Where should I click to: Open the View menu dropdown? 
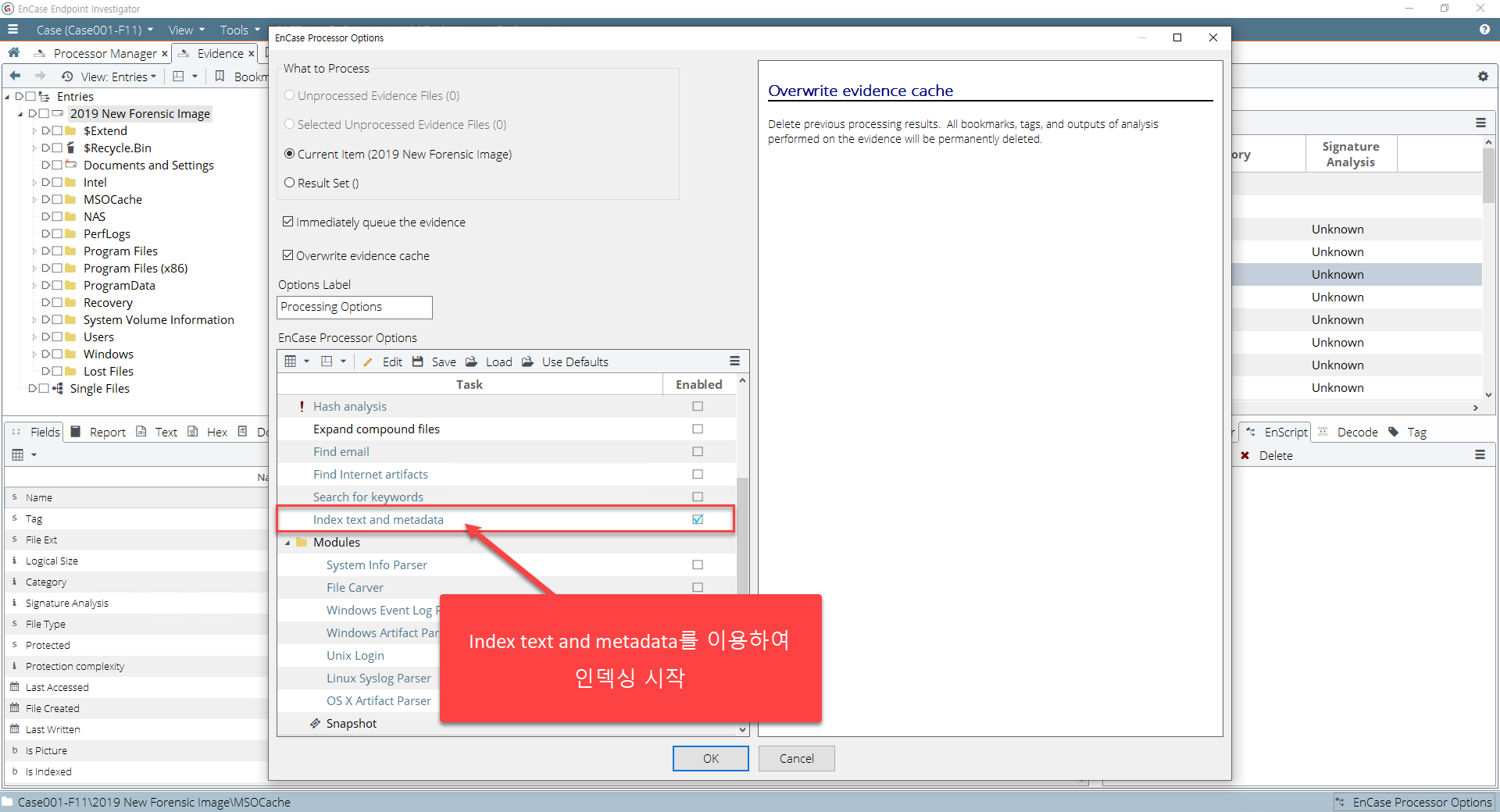click(186, 30)
